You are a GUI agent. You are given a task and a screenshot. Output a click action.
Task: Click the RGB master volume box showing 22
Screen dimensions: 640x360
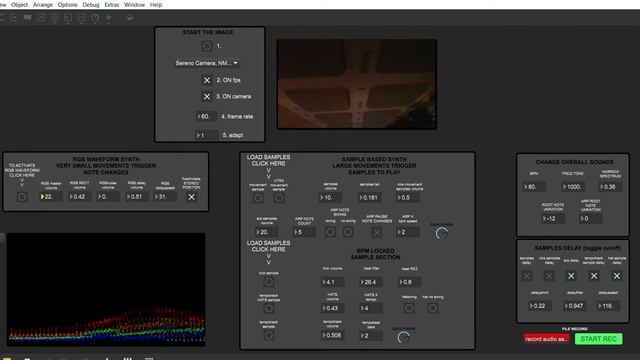point(51,197)
